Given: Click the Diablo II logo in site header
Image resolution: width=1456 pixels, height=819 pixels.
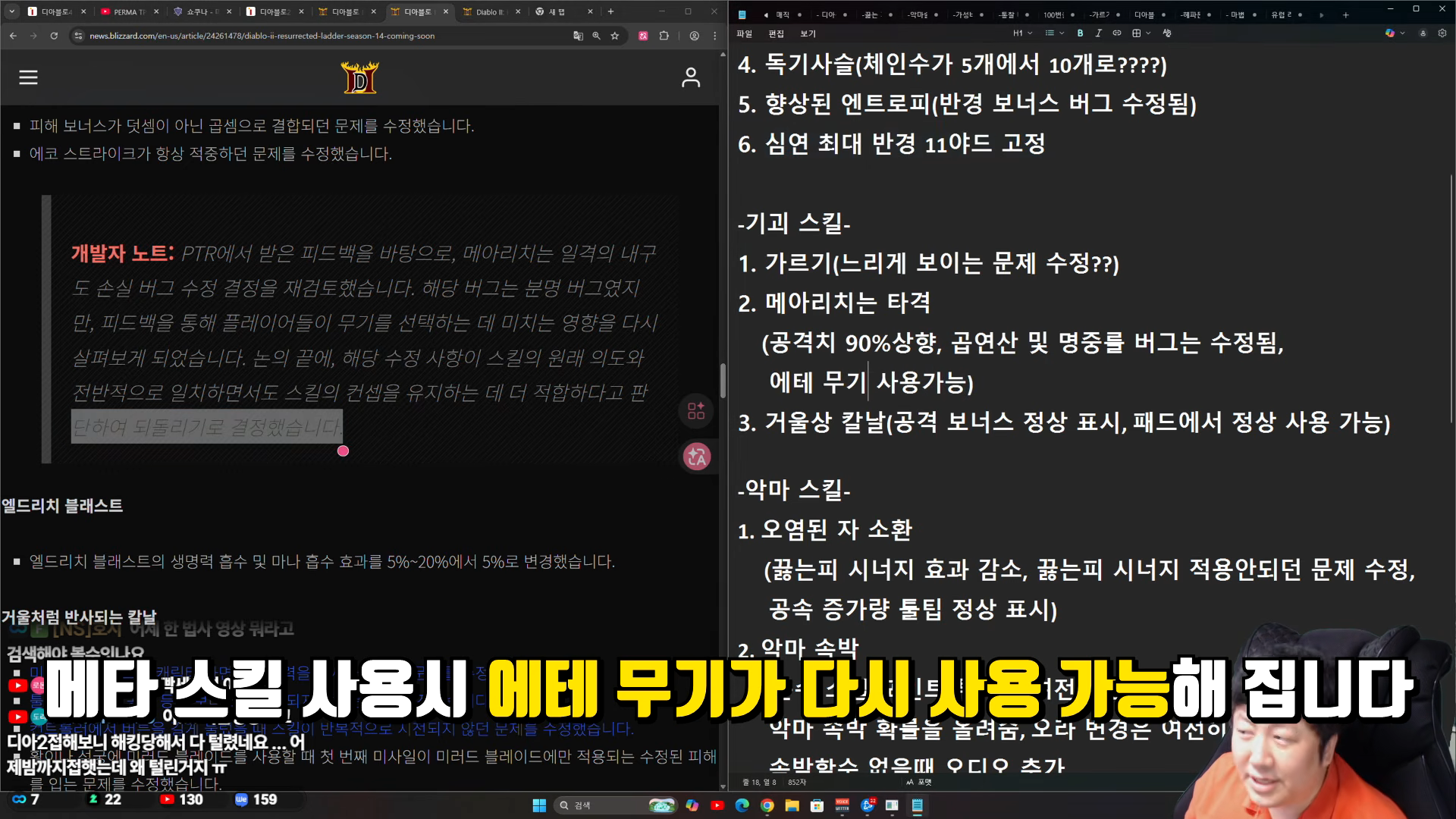Looking at the screenshot, I should click(x=359, y=77).
